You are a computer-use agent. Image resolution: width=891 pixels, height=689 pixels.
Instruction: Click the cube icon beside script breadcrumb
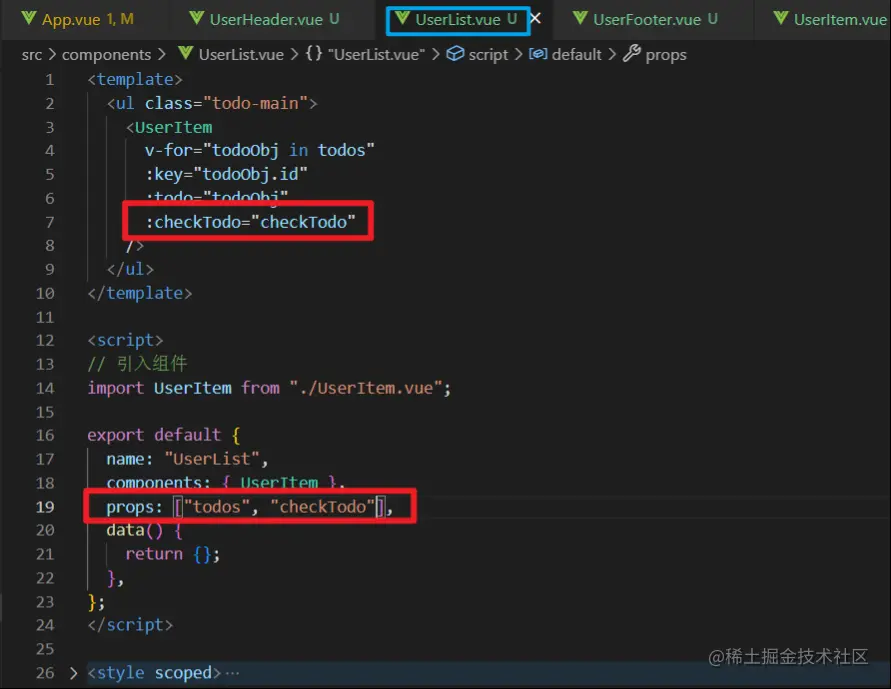click(455, 53)
